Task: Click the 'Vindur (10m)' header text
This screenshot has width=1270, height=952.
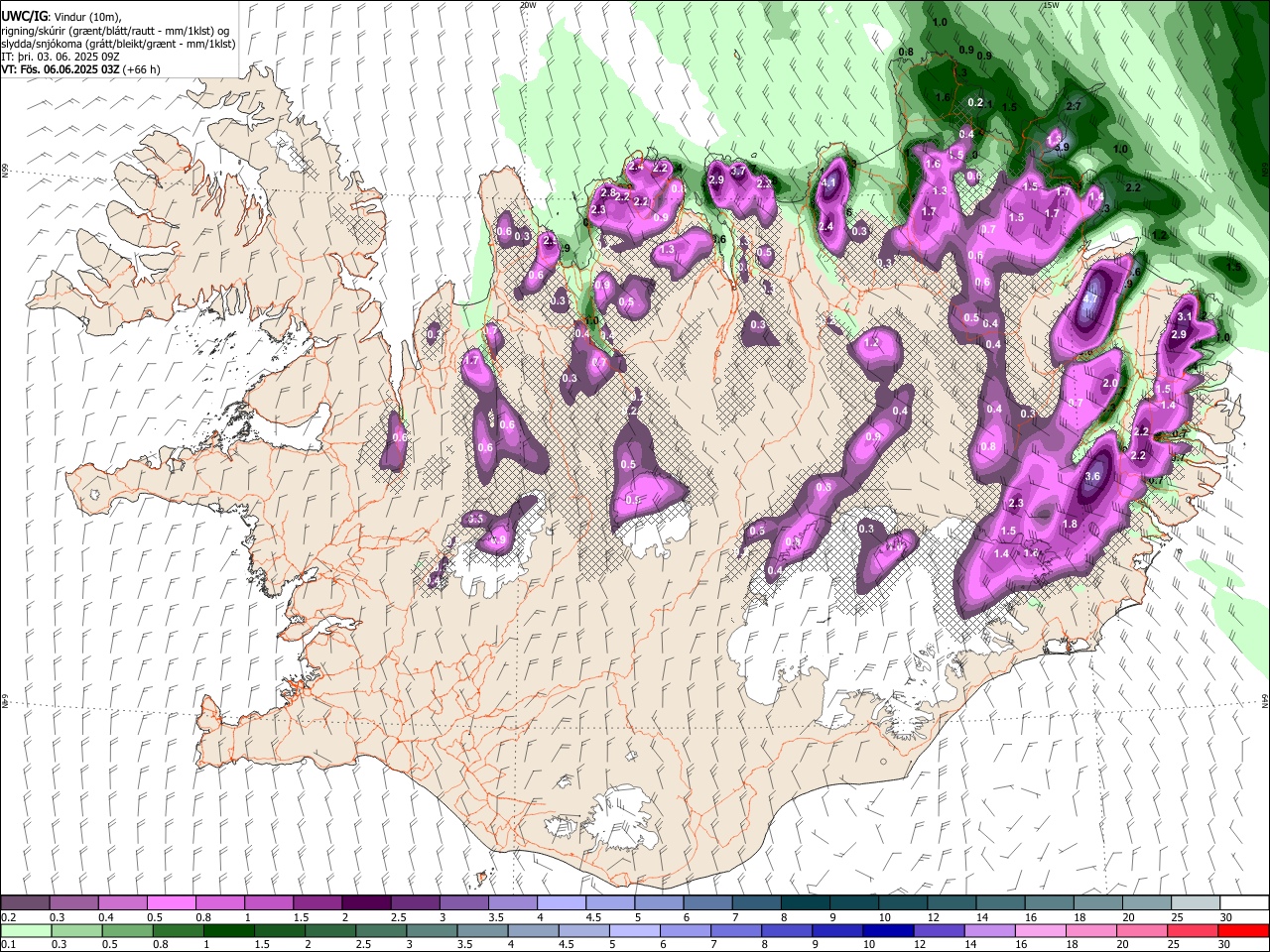Action: 86,16
